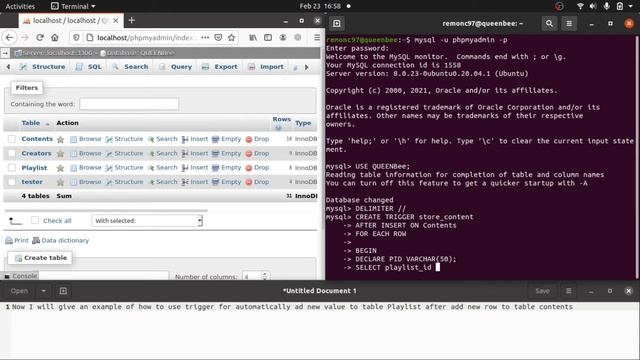Open the With selected dropdown
Screen dimensions: 640x360
147,221
